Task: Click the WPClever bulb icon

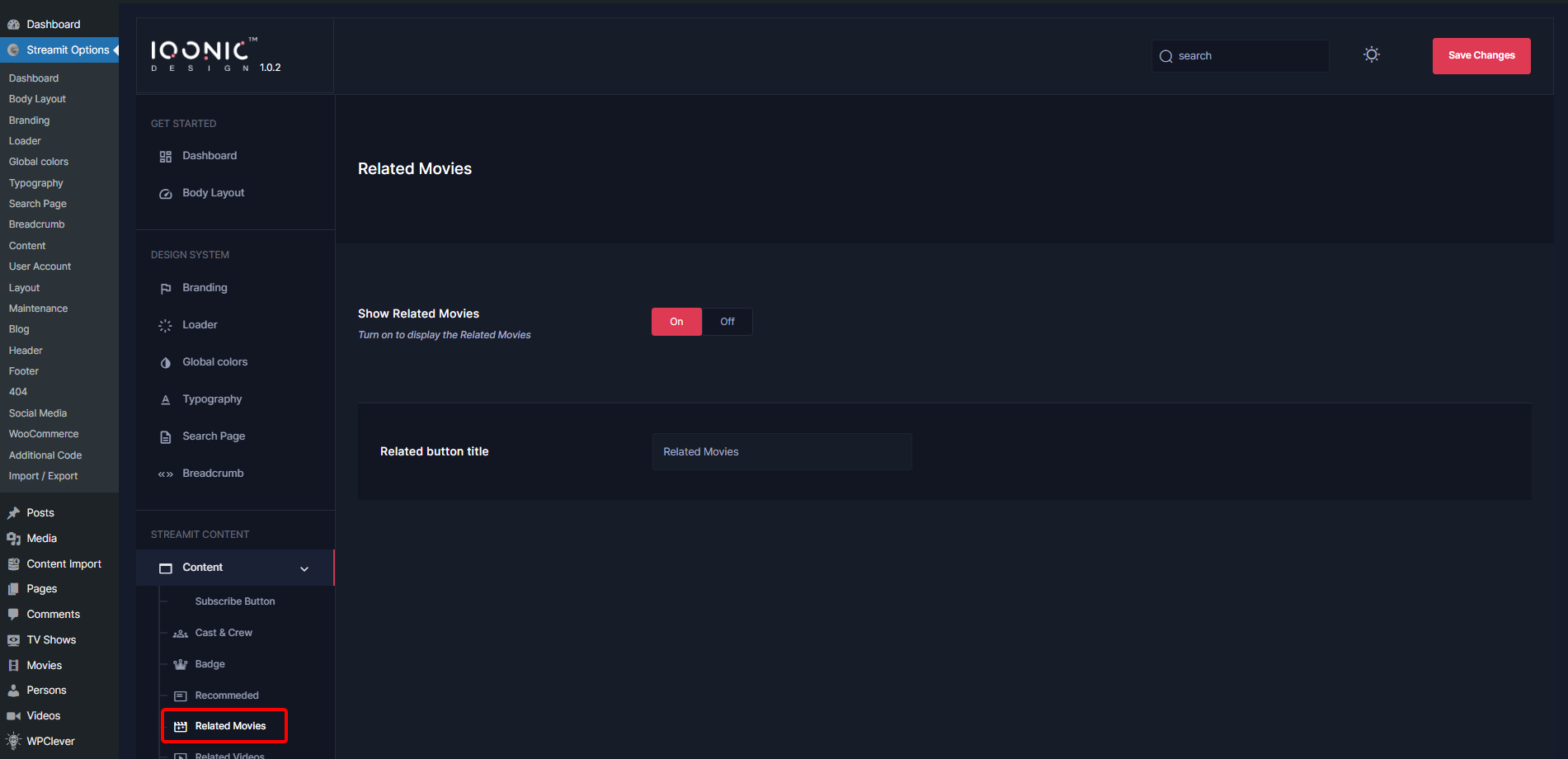Action: [x=13, y=741]
